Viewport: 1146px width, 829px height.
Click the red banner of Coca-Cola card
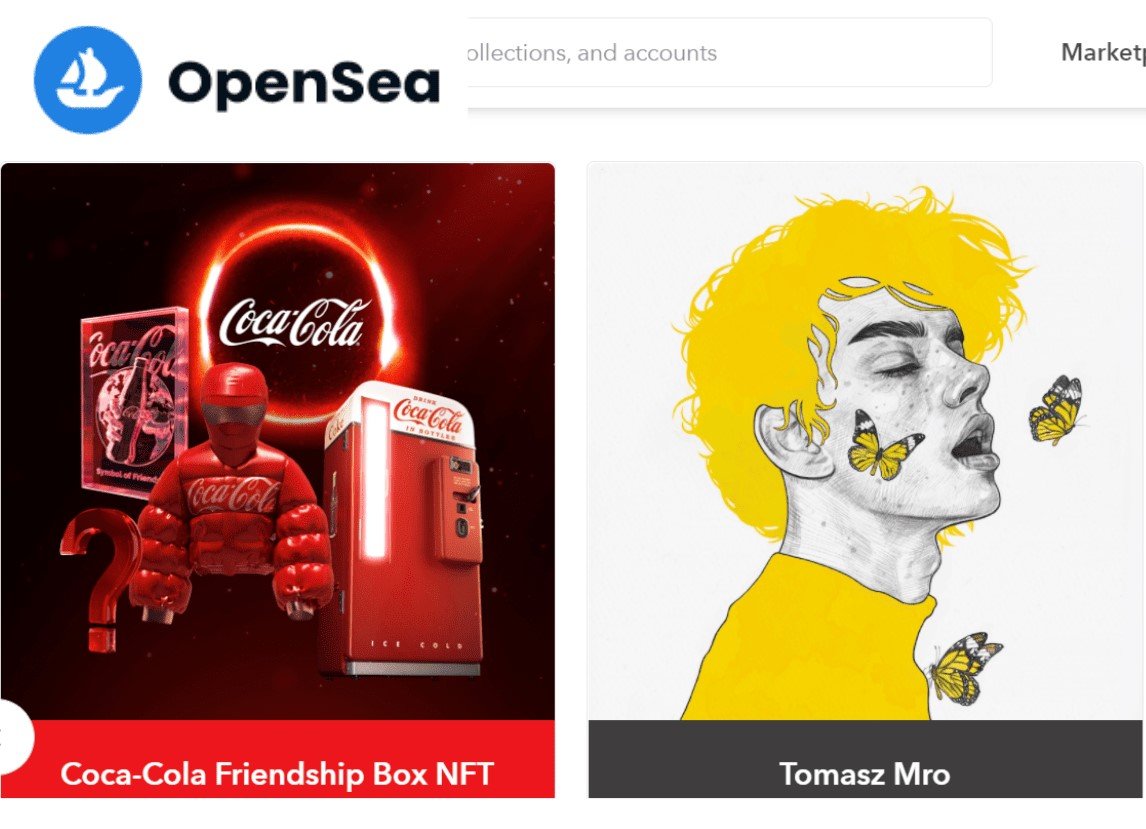tap(278, 759)
